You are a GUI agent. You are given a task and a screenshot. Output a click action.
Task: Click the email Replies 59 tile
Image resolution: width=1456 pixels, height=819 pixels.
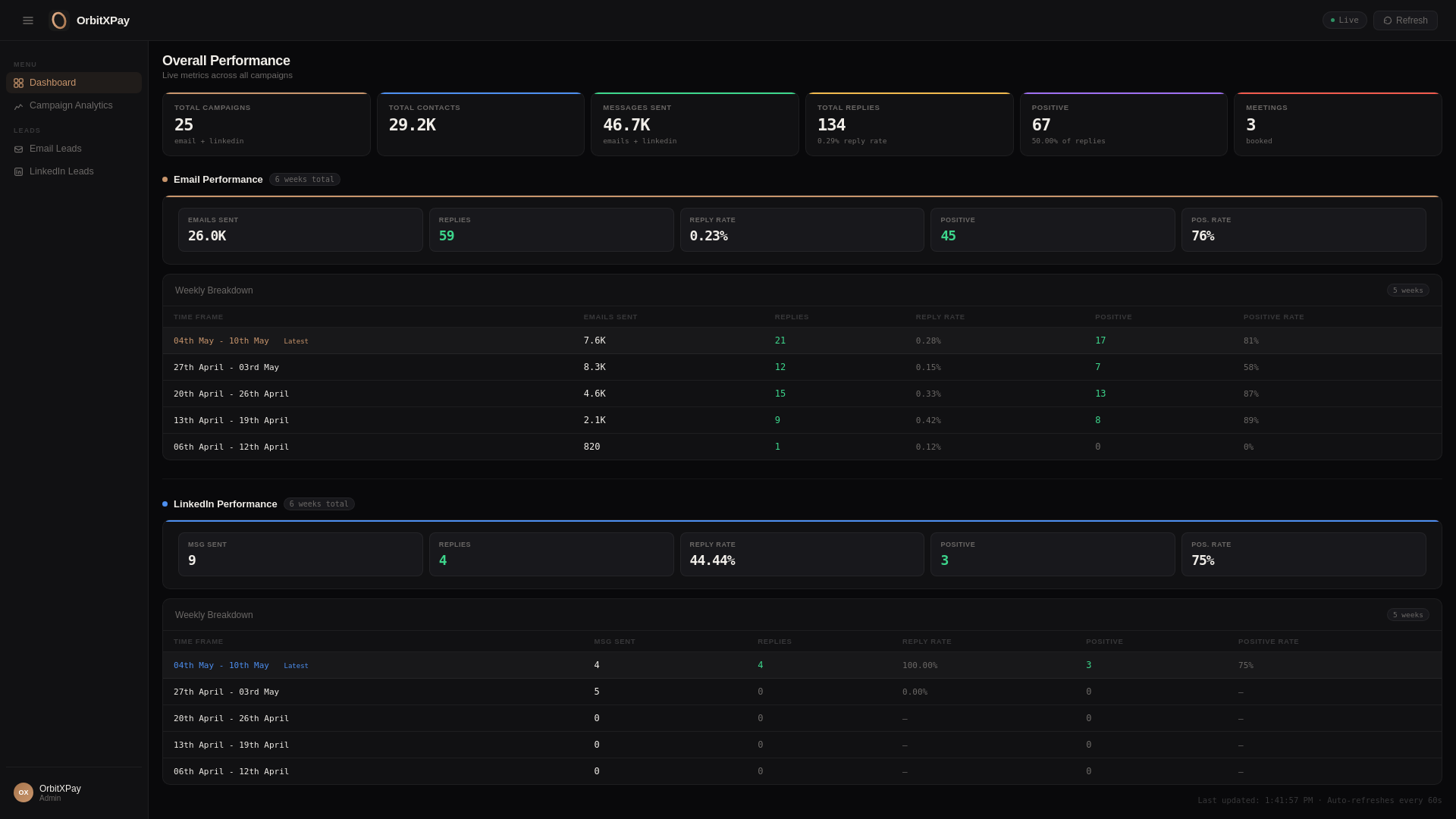click(551, 230)
